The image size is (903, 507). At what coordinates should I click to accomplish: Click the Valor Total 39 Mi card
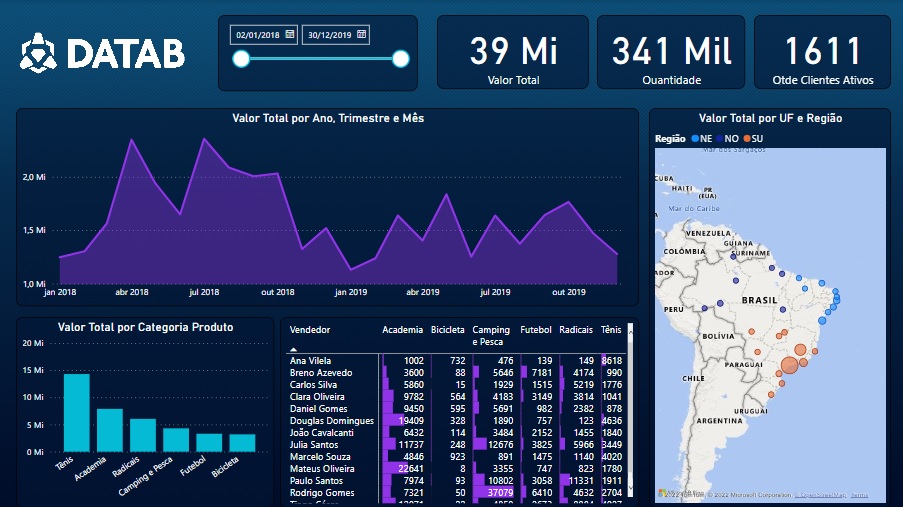pyautogui.click(x=513, y=53)
